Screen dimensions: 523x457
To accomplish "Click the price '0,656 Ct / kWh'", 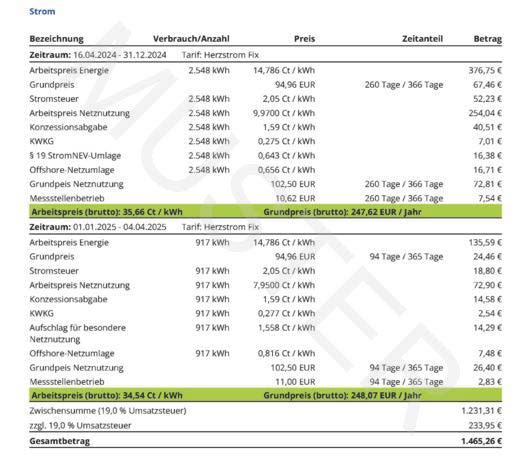I will (287, 170).
